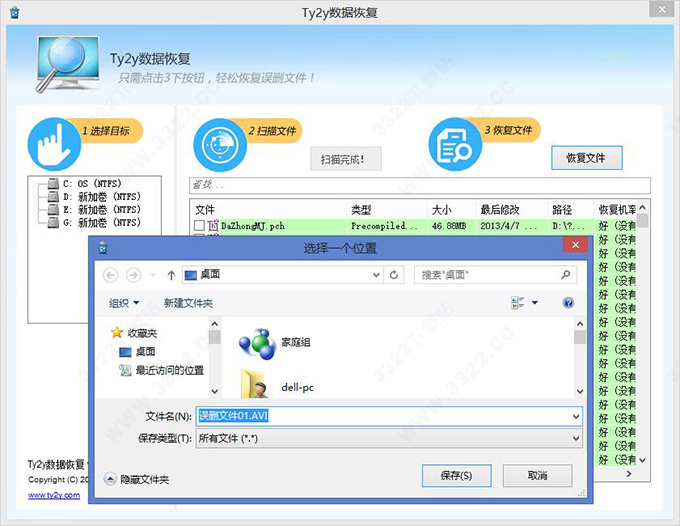Click the results list scroll-down arrow
Viewport: 680px width, 526px height.
click(x=642, y=460)
